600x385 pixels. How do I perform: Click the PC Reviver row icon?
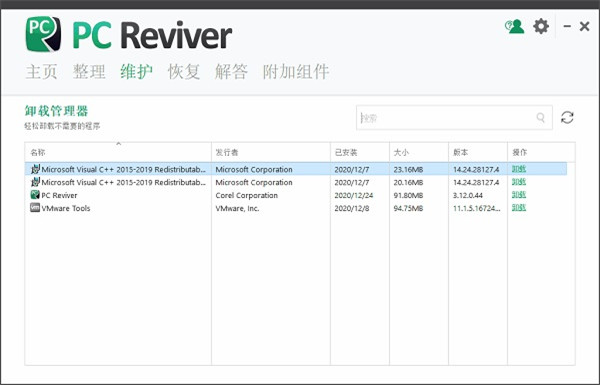point(35,195)
